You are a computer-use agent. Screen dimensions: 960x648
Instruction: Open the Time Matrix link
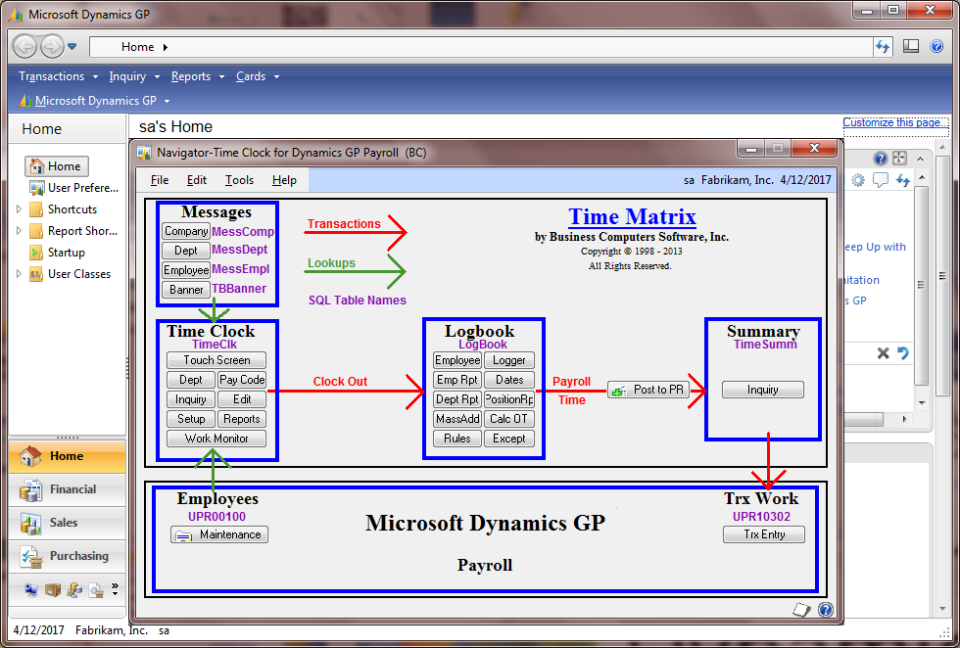[632, 216]
